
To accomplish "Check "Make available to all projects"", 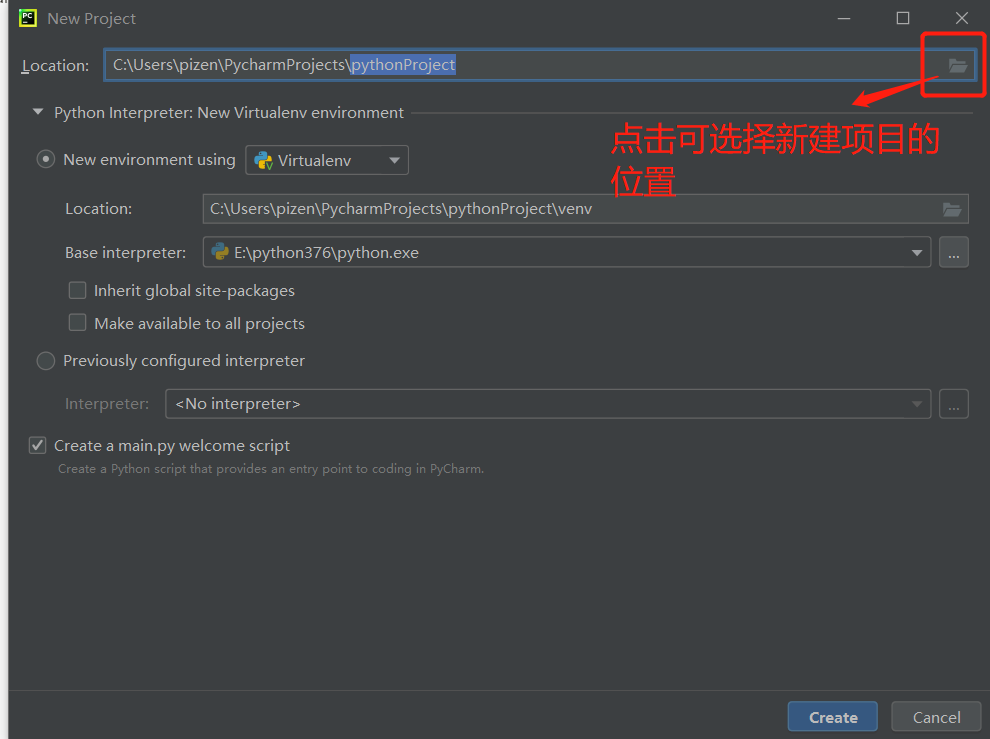I will pos(77,322).
